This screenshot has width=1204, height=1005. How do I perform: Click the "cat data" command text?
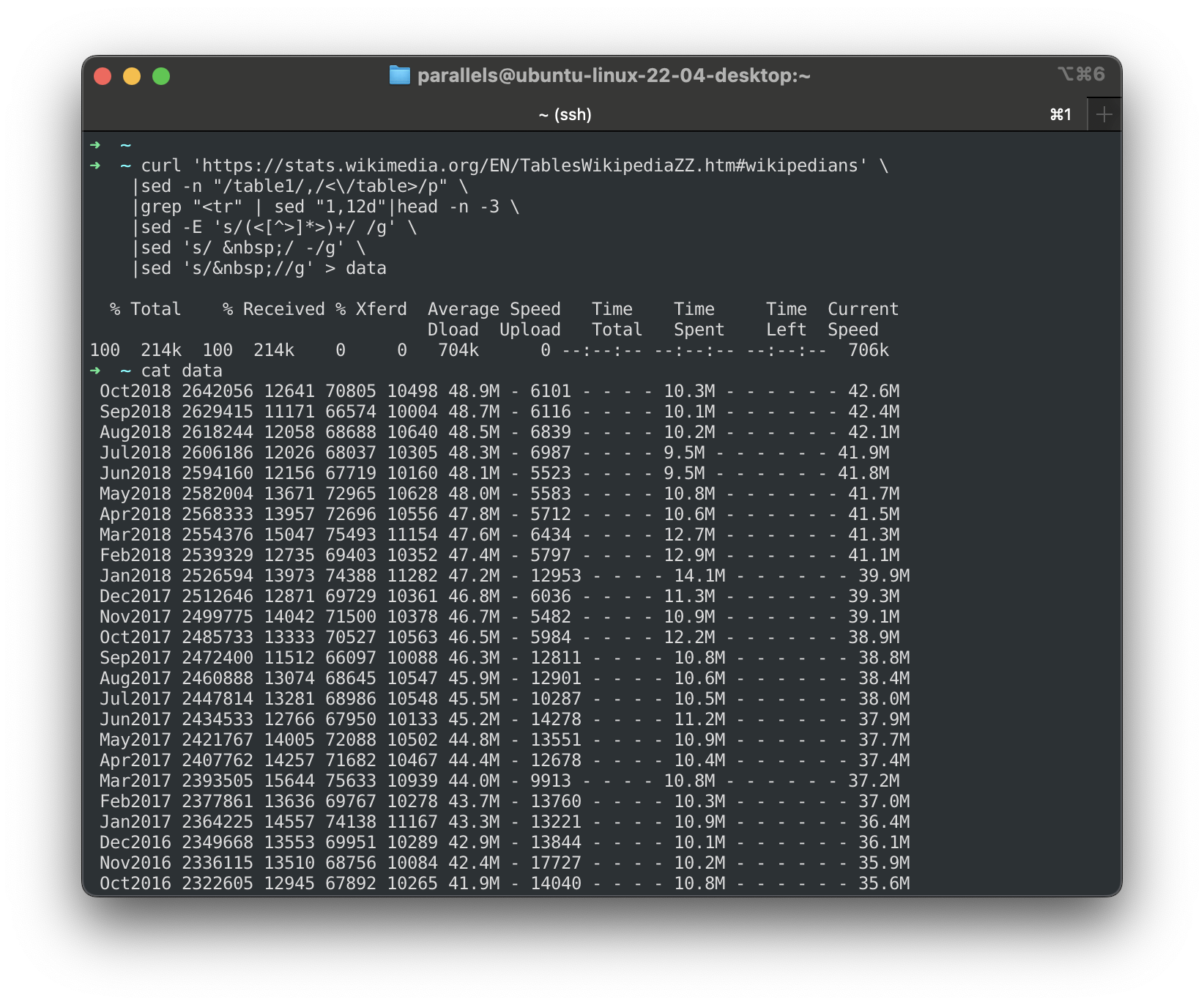tap(182, 371)
